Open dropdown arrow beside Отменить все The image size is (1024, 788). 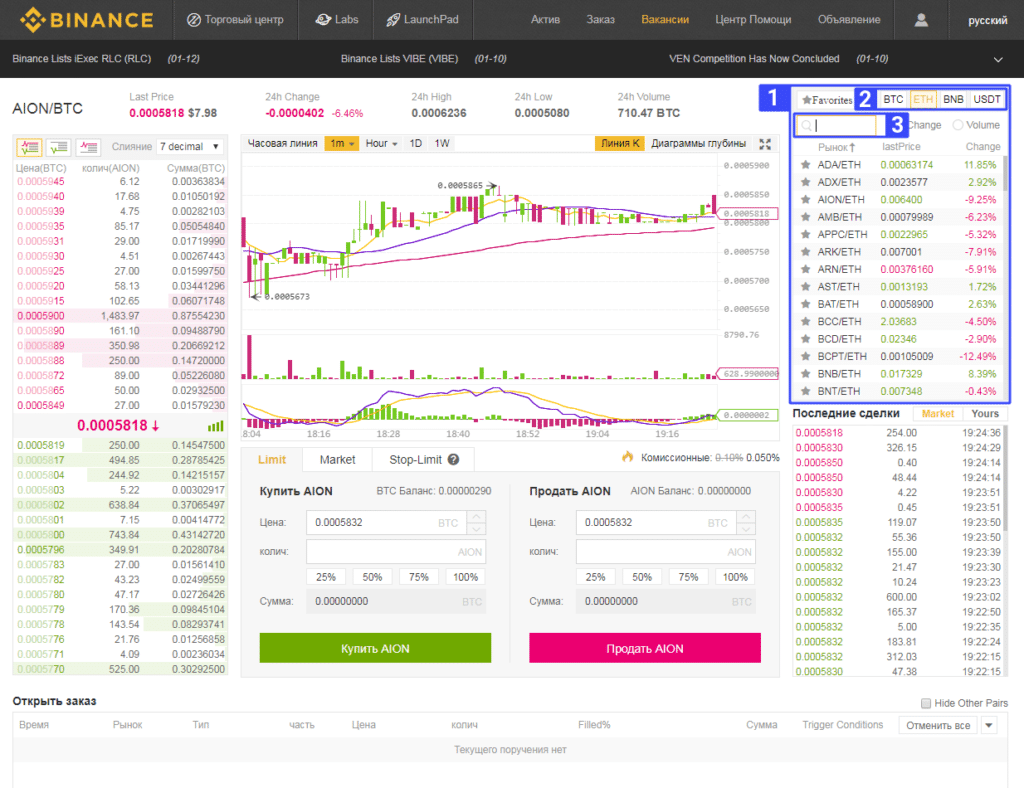tap(989, 725)
